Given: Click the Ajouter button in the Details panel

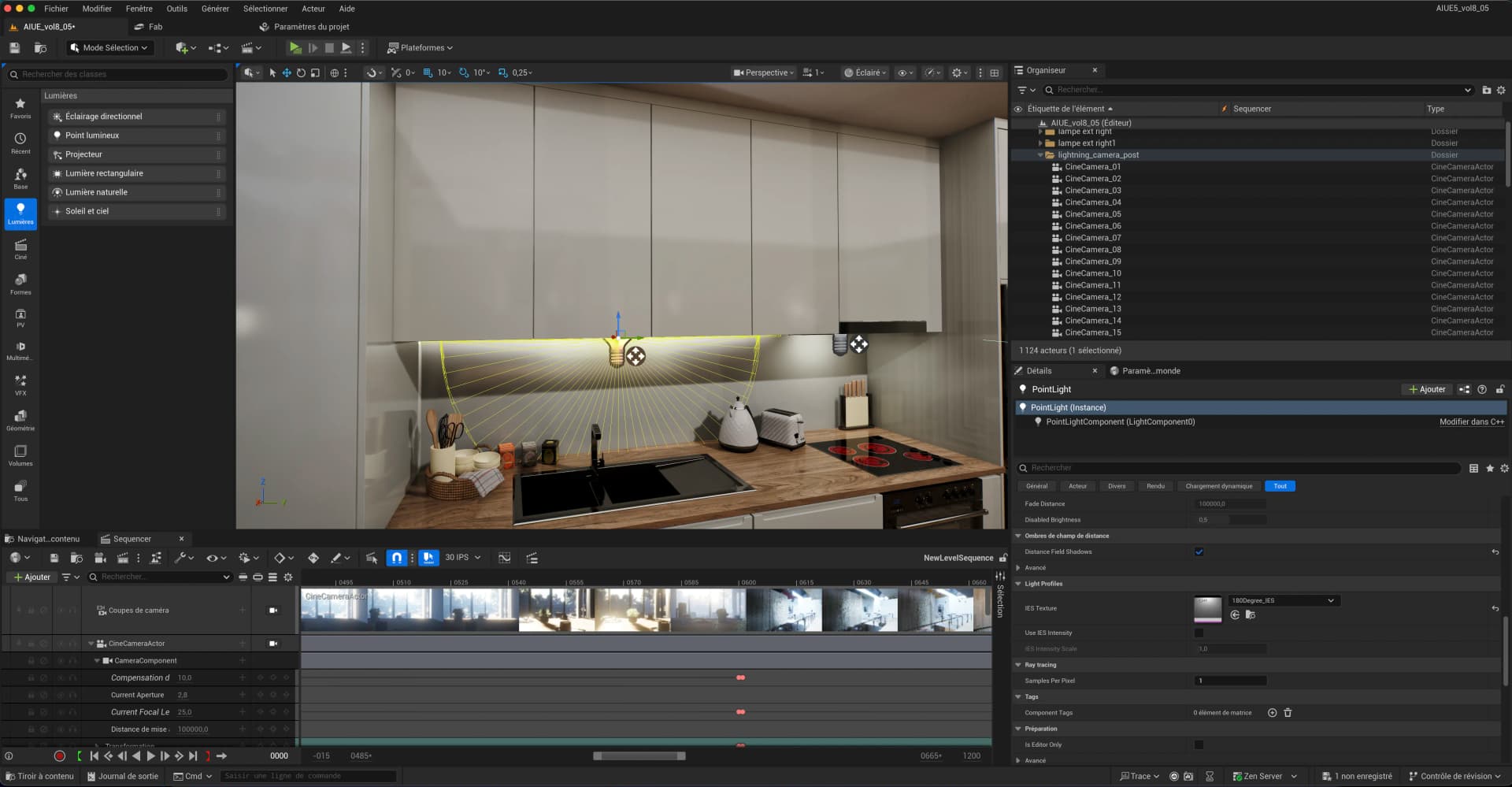Looking at the screenshot, I should point(1425,389).
